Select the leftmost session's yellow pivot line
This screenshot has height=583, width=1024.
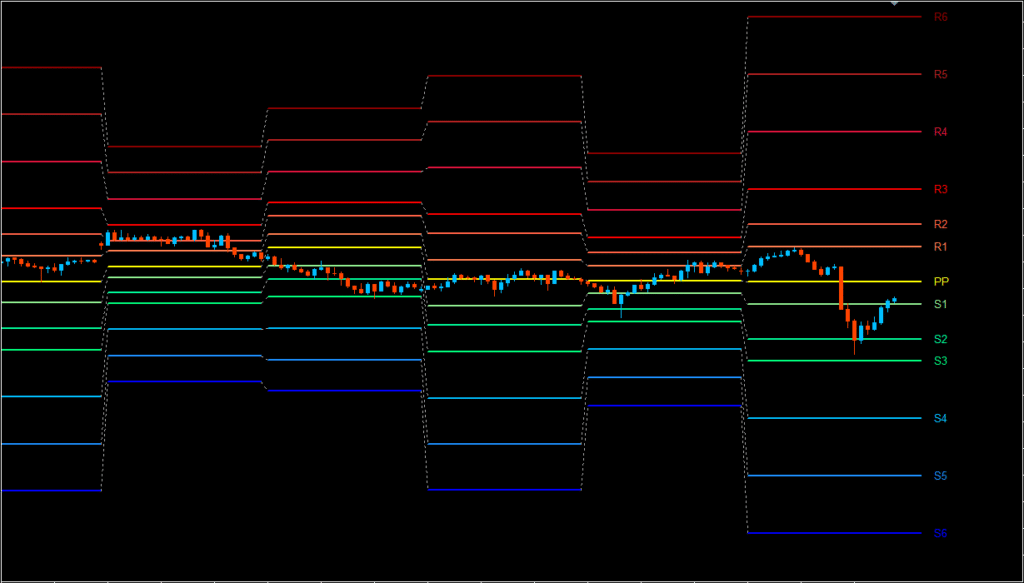[50, 282]
